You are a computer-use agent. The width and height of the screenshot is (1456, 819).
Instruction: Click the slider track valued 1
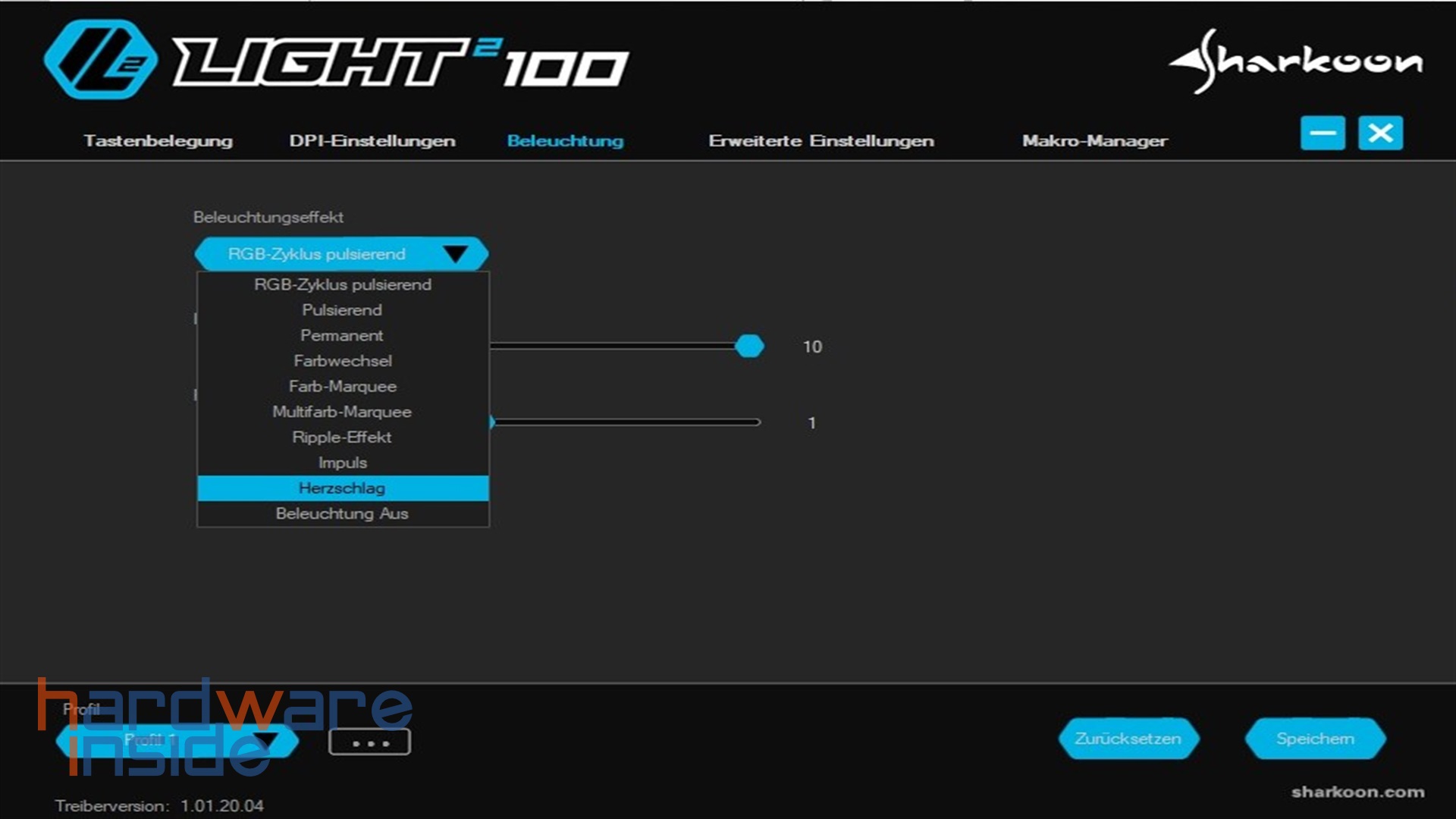tap(626, 422)
